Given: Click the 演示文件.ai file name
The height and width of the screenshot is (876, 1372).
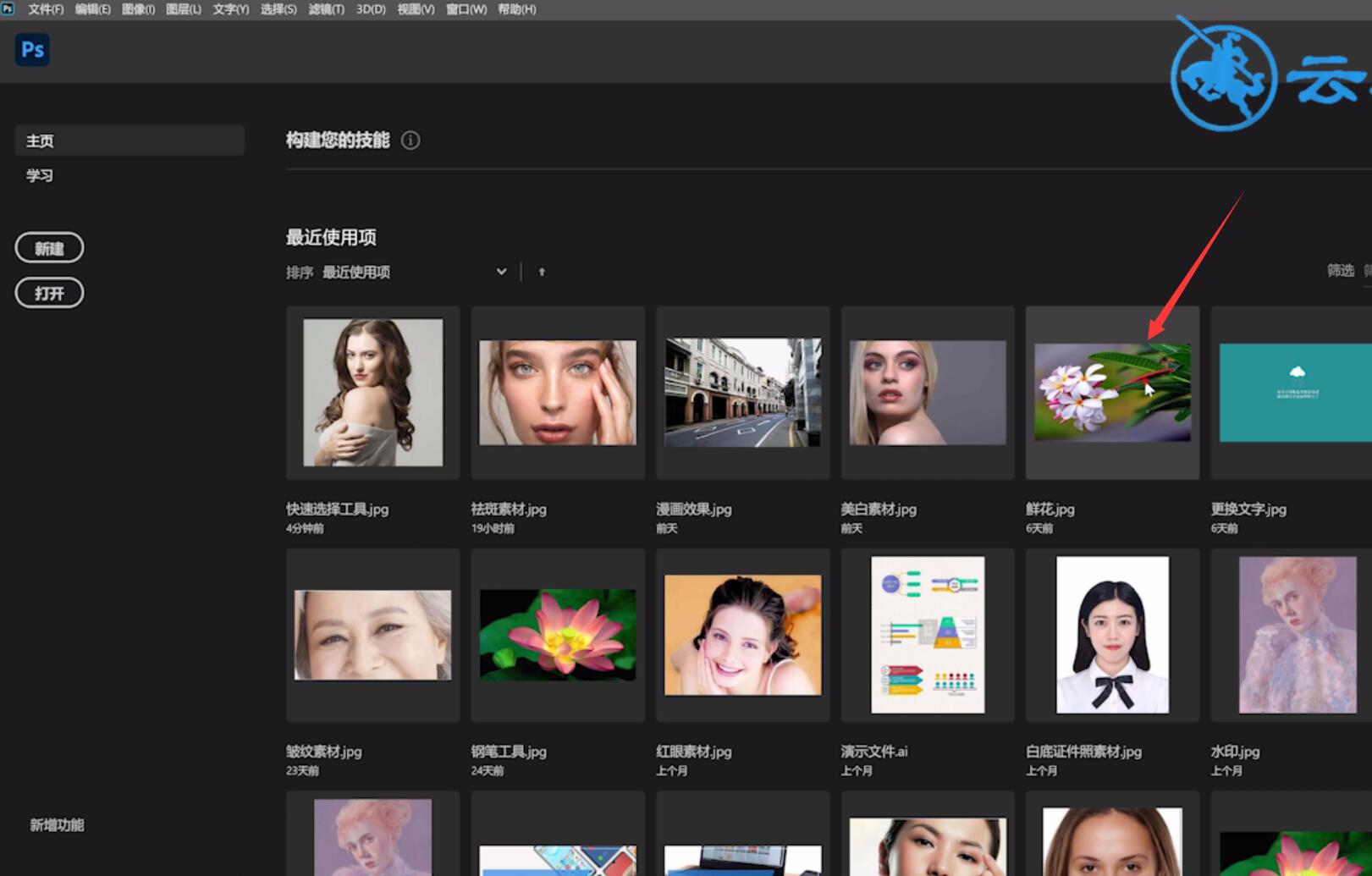Looking at the screenshot, I should (x=874, y=752).
